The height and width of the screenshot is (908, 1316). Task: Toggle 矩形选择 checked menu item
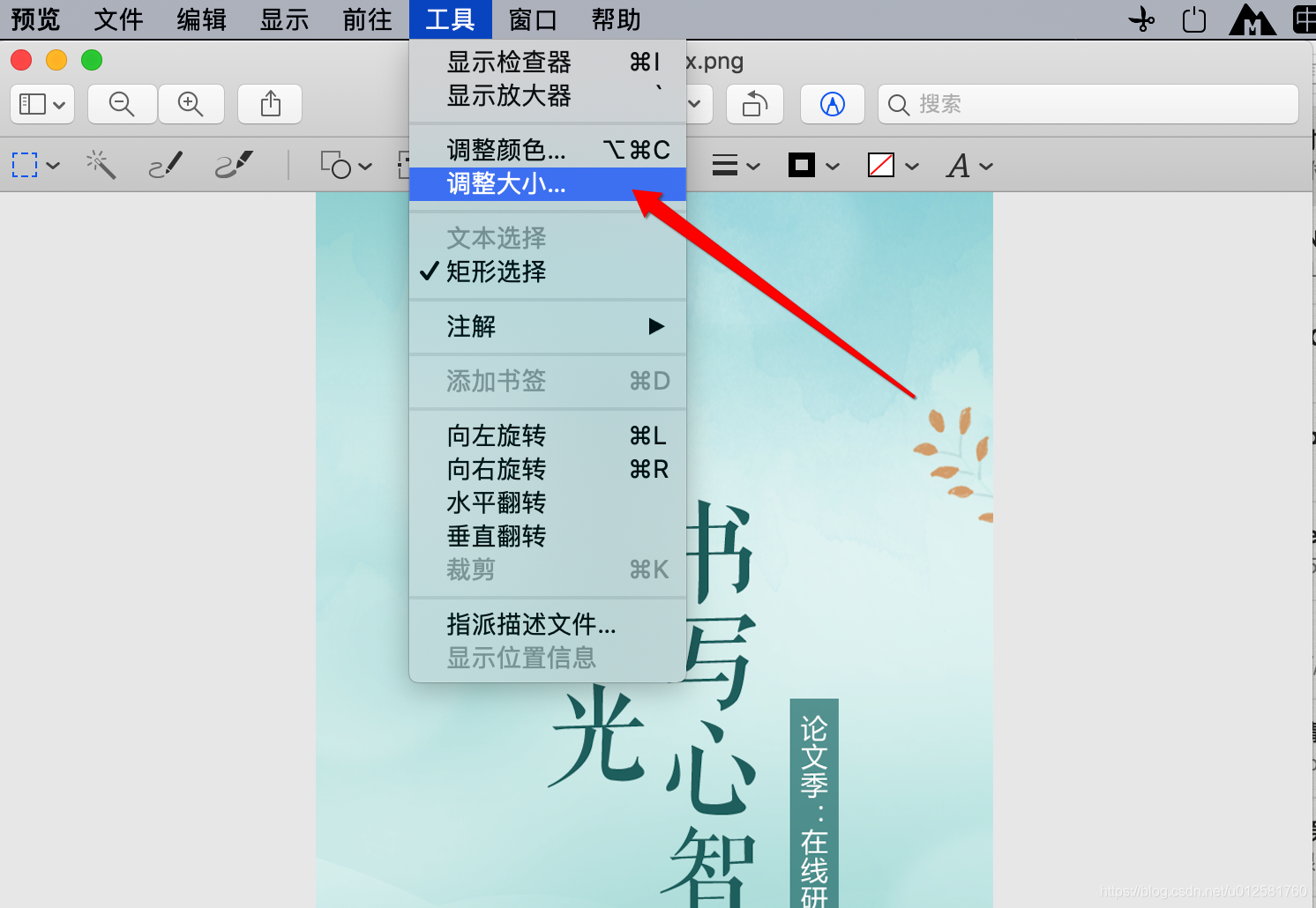tap(548, 272)
